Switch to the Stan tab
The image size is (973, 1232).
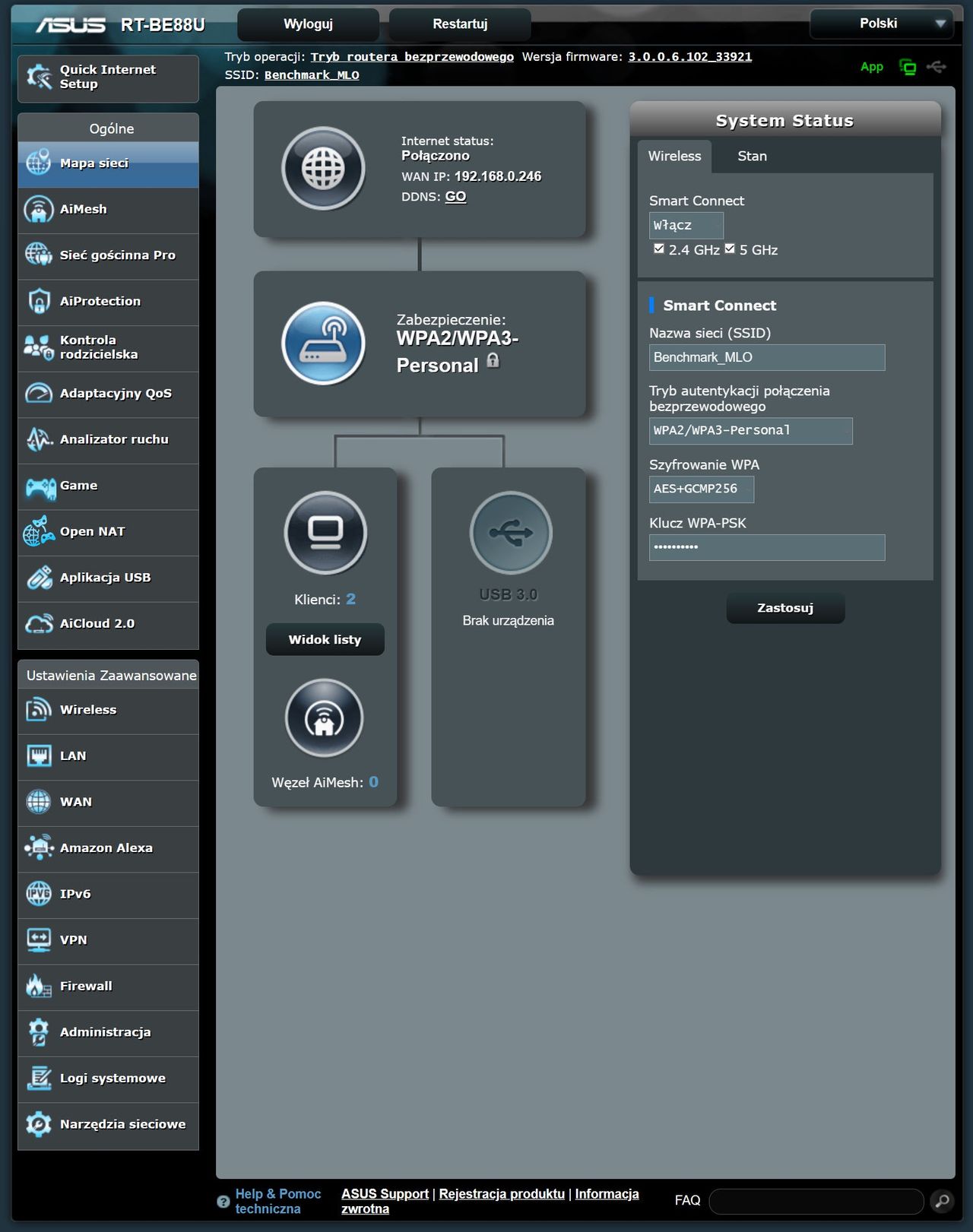tap(752, 156)
